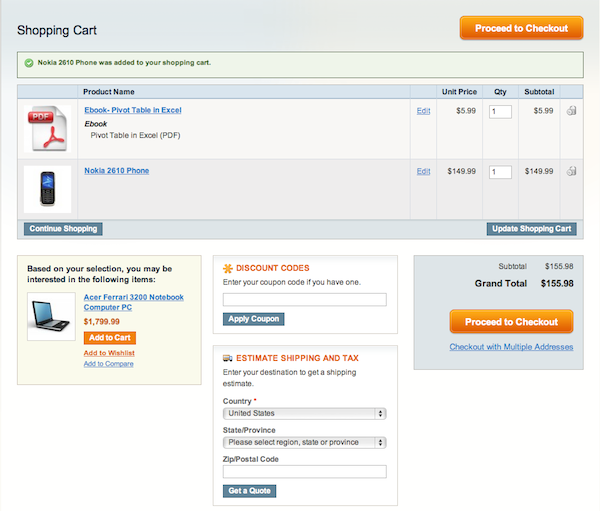
Task: Click the Discount Codes star icon
Action: (x=228, y=268)
